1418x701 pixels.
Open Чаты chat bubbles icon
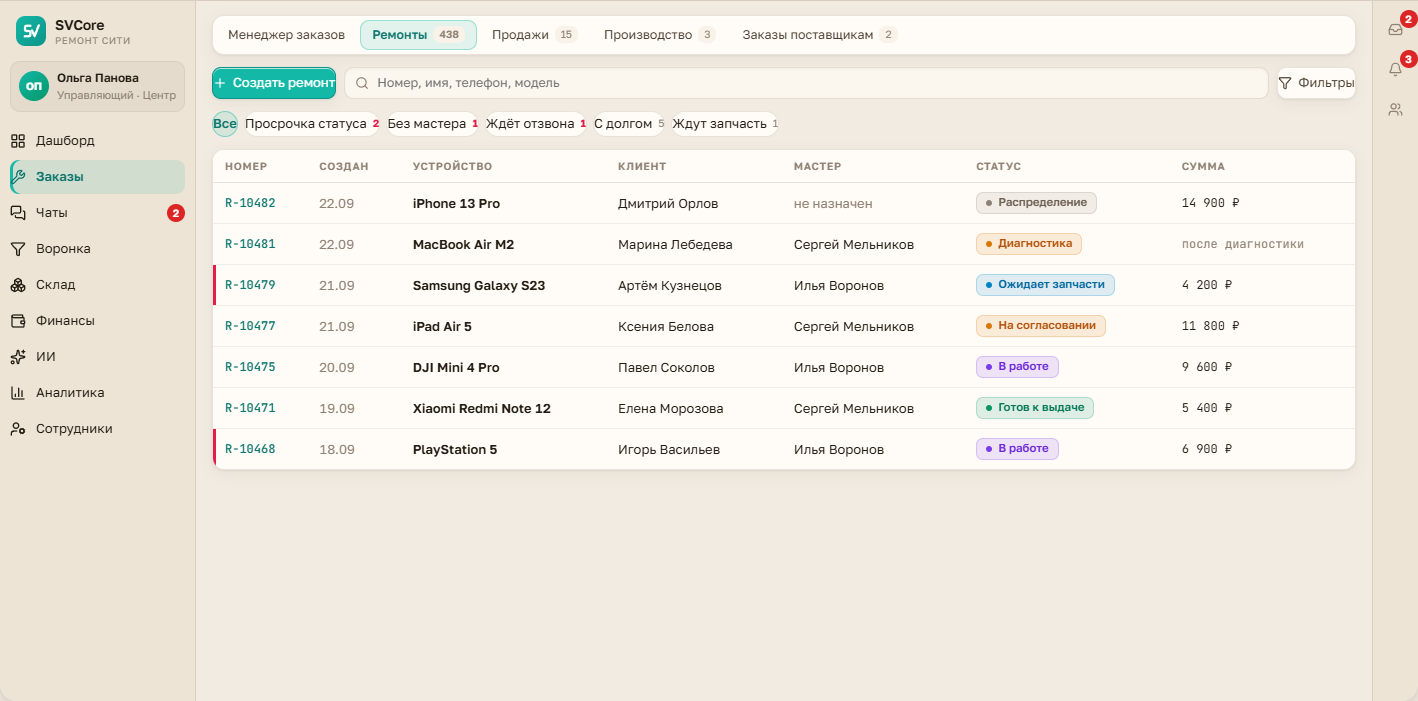18,213
